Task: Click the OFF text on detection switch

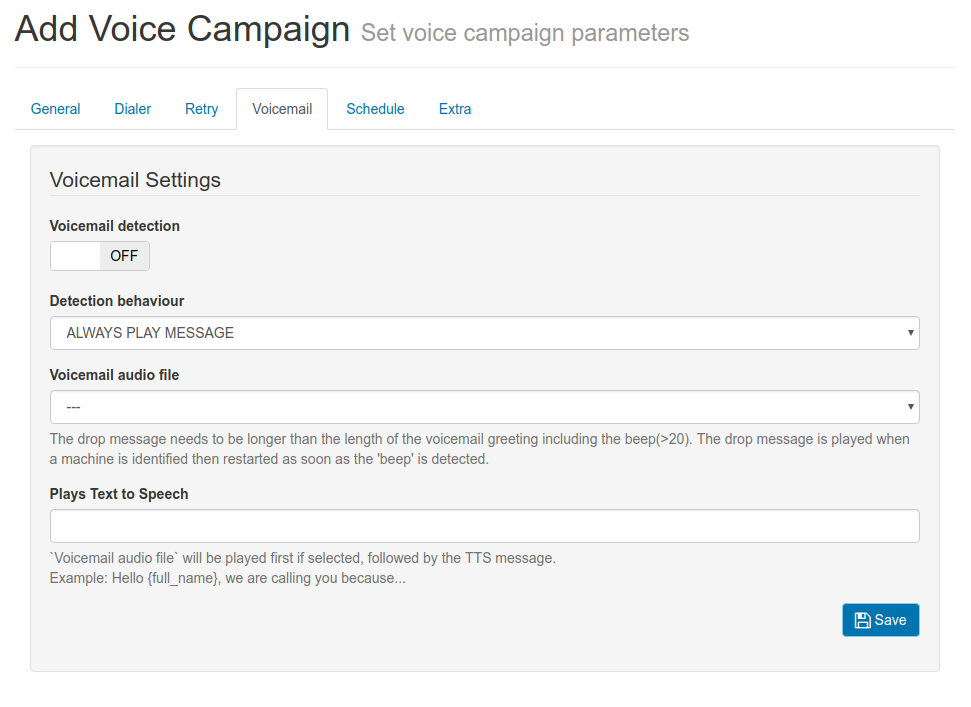Action: [124, 256]
